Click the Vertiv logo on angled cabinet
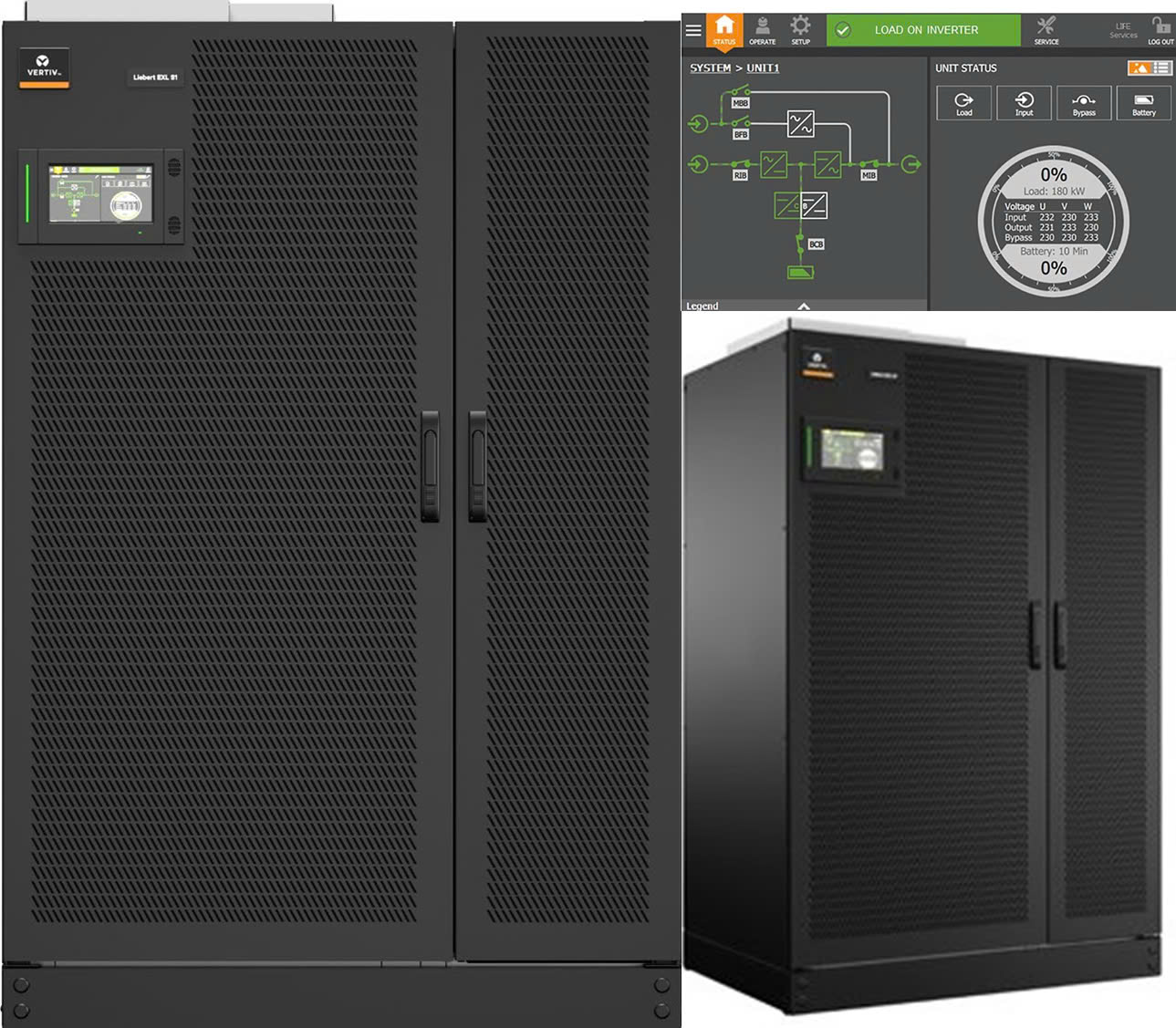Screen dimensions: 1176x1028 pos(817,363)
